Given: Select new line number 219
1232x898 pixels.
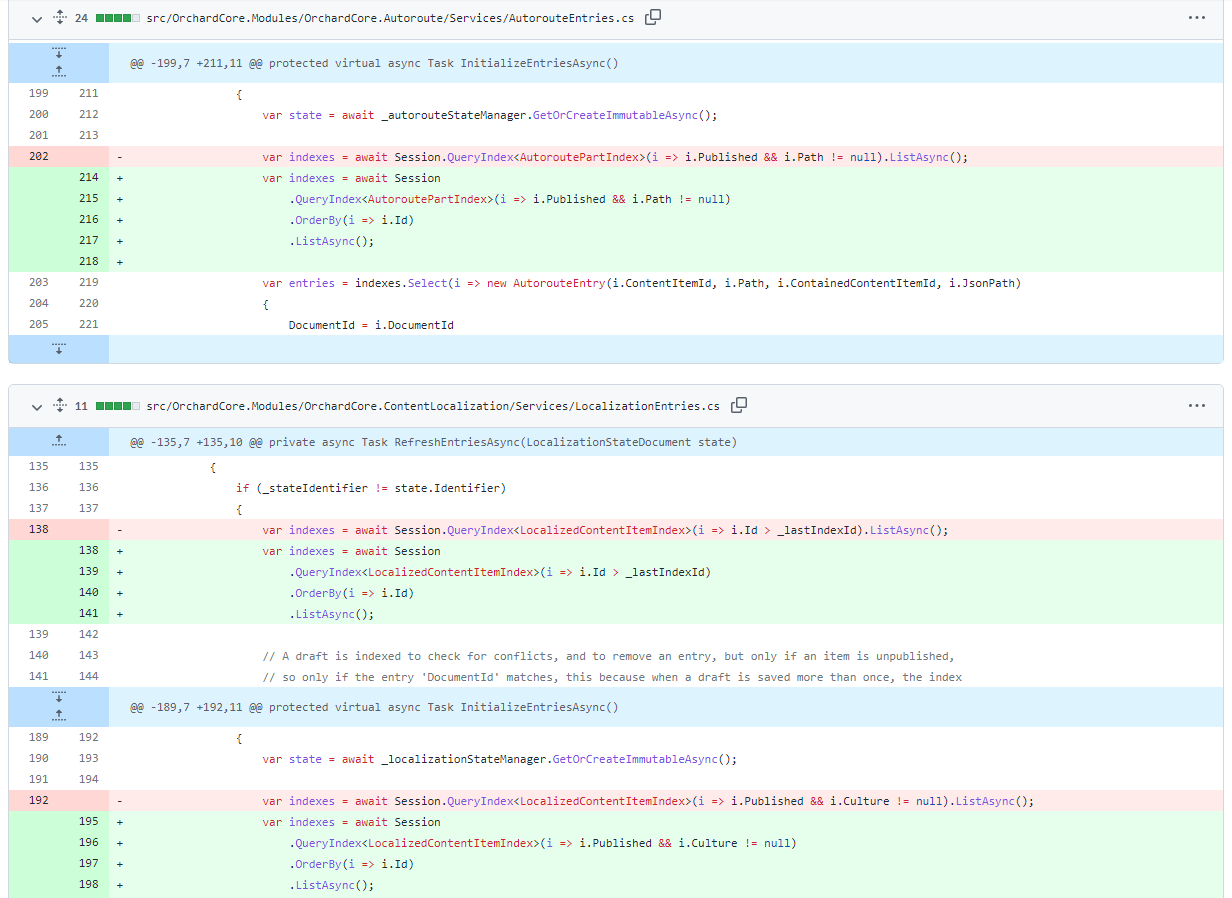Looking at the screenshot, I should (88, 283).
